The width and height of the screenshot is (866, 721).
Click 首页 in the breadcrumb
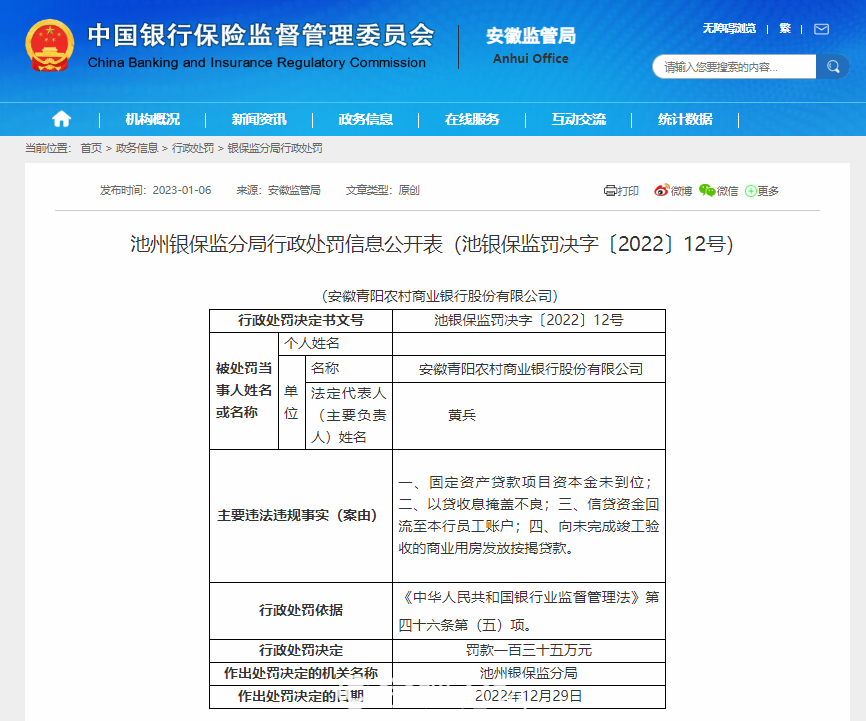point(91,148)
